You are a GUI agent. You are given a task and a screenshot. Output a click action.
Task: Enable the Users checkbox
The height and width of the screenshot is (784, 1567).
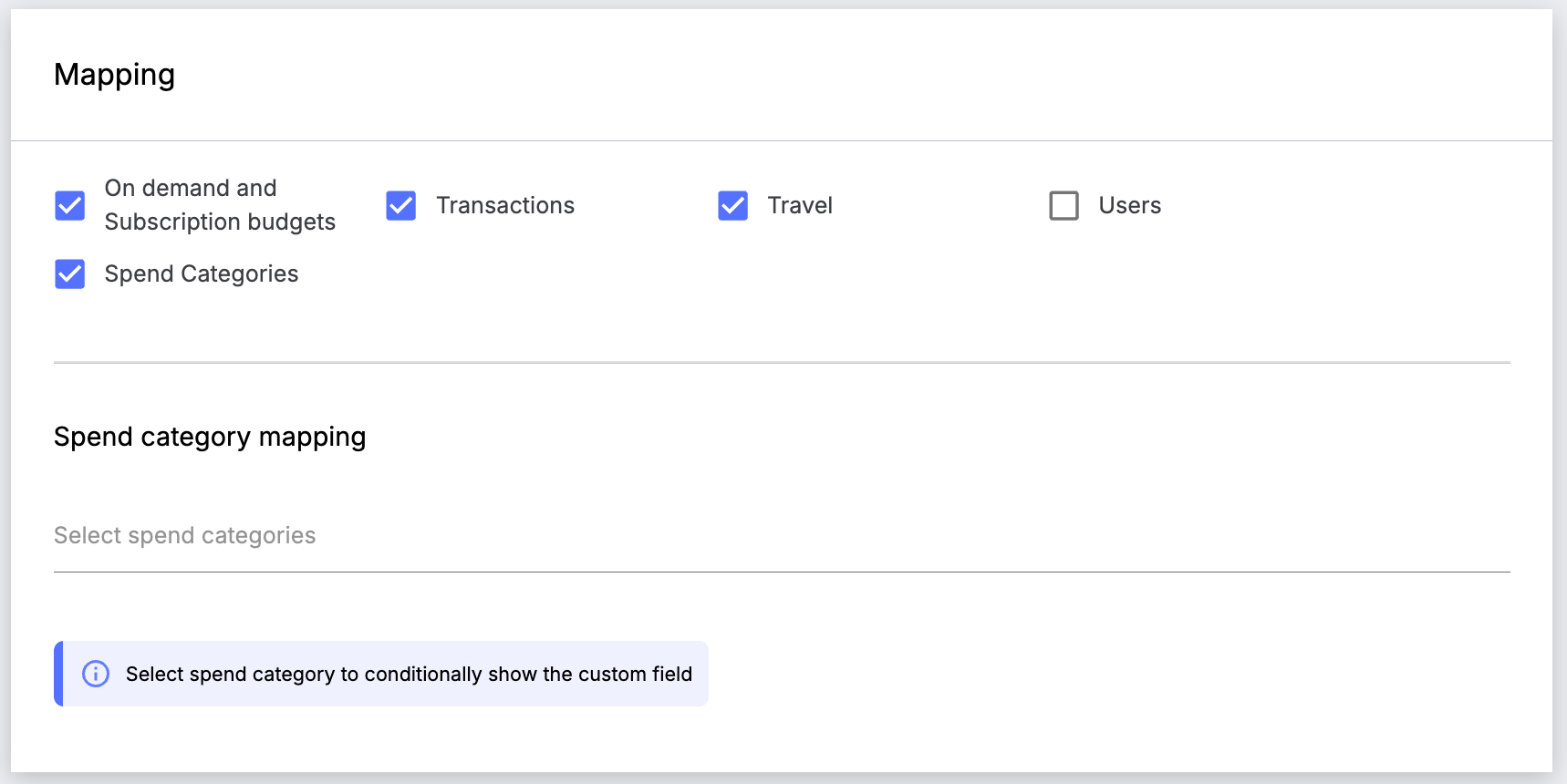point(1064,206)
